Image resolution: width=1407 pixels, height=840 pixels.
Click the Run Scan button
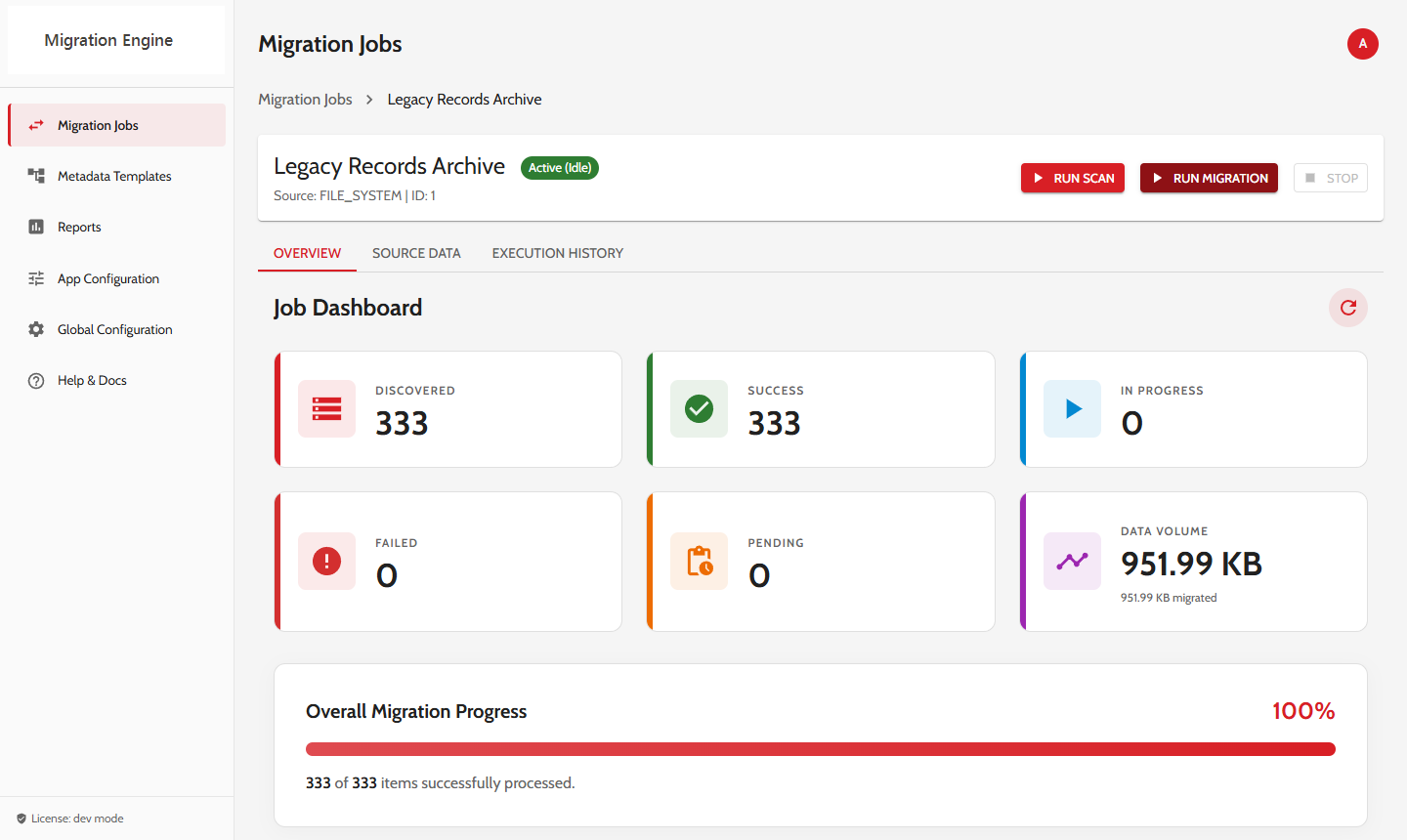pos(1073,178)
